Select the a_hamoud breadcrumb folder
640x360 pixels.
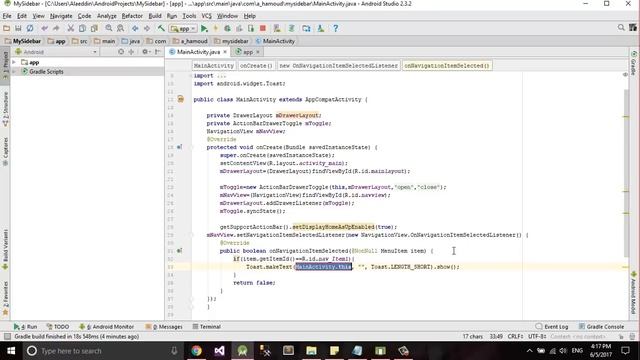pyautogui.click(x=190, y=41)
